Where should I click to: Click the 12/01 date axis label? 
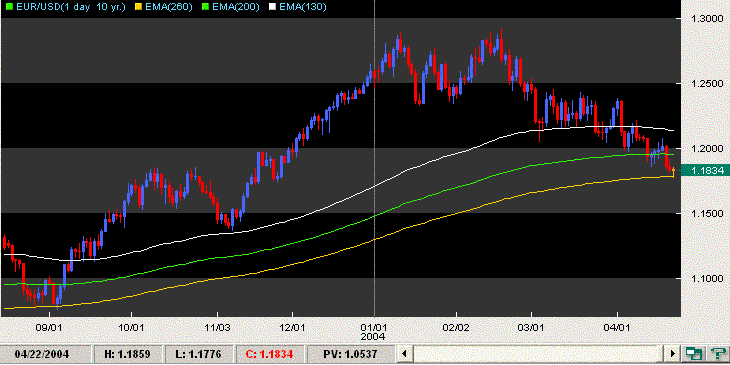point(292,327)
